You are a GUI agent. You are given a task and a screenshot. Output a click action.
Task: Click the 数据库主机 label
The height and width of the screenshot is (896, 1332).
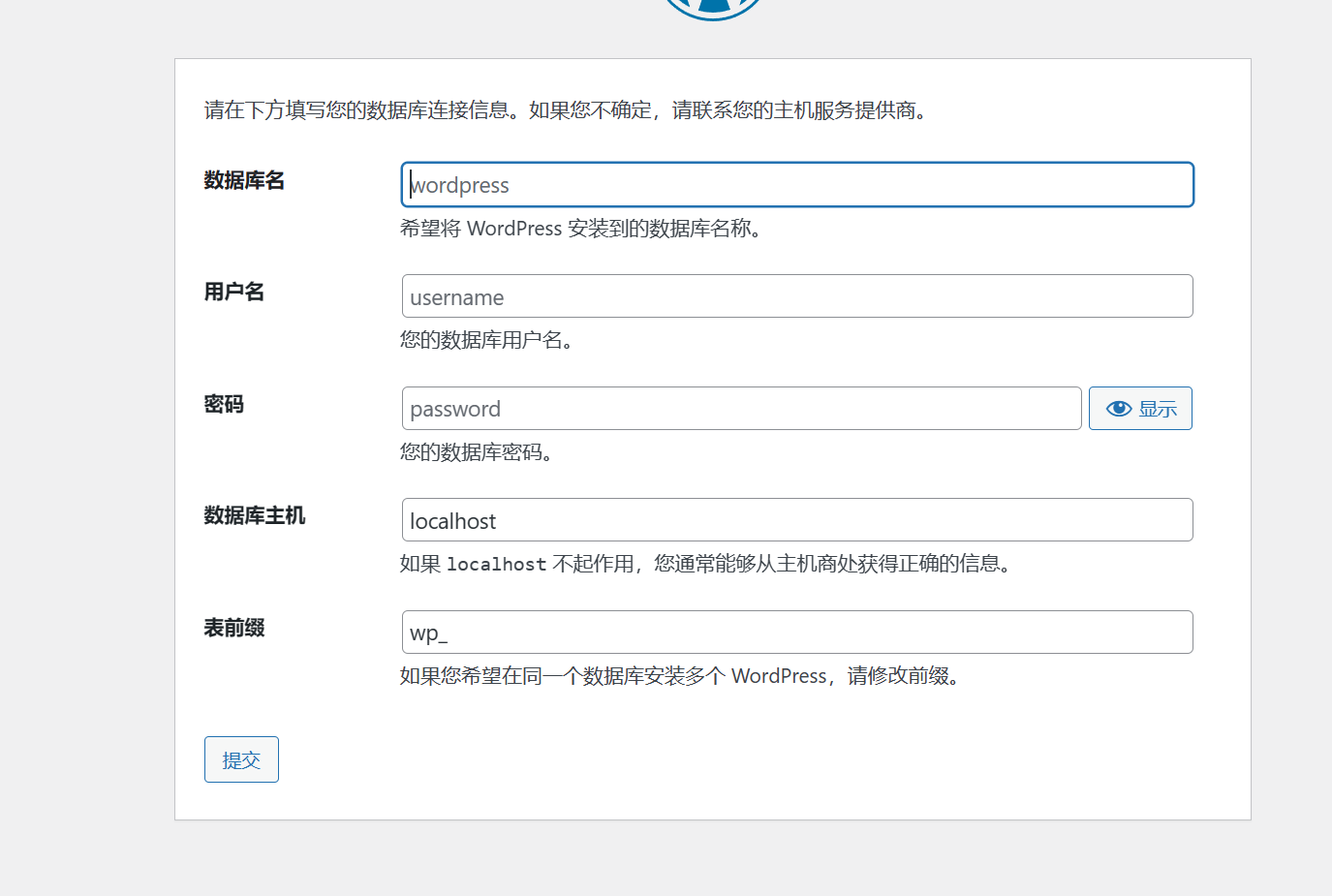(254, 516)
